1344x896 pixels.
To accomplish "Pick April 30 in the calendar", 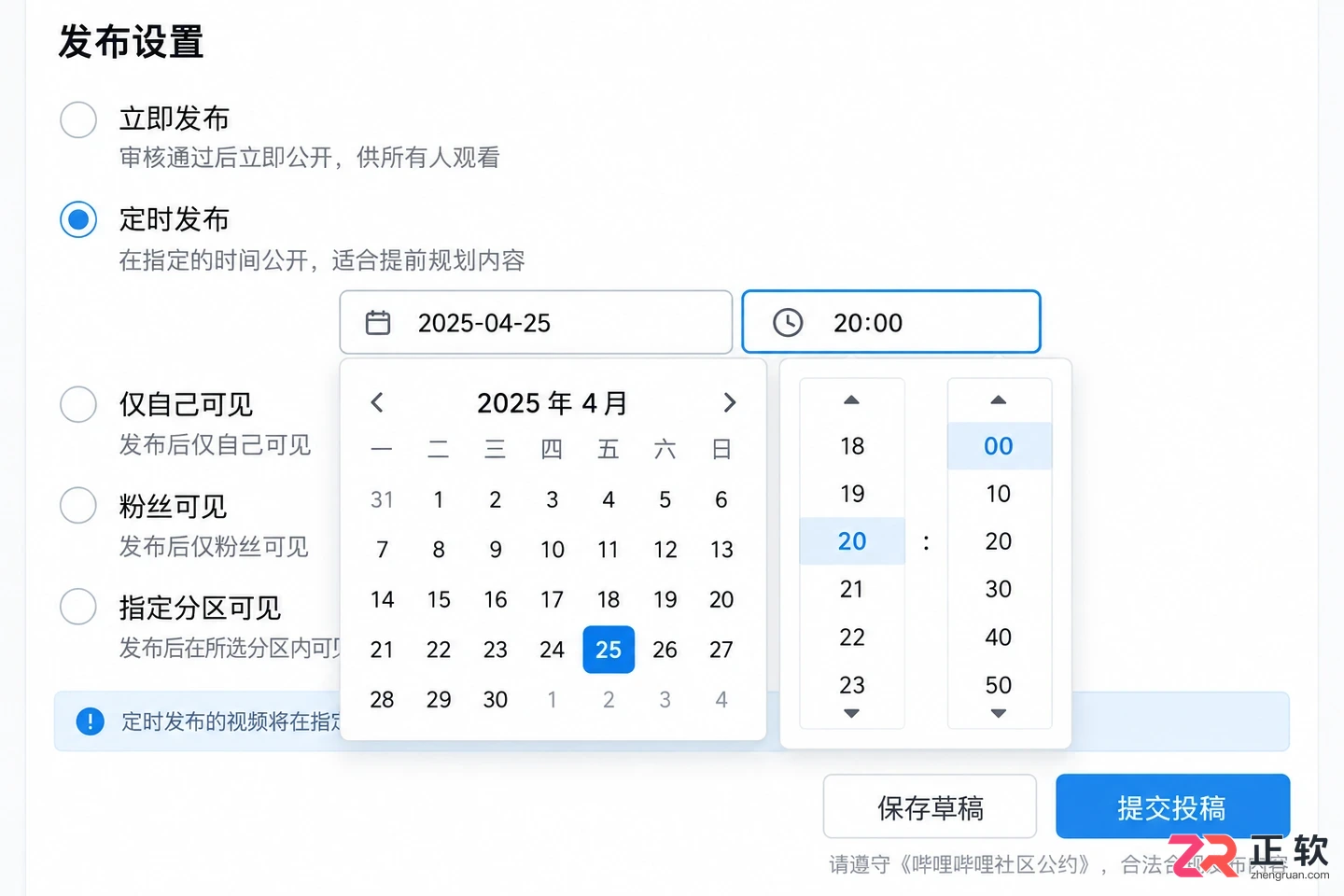I will pos(496,700).
